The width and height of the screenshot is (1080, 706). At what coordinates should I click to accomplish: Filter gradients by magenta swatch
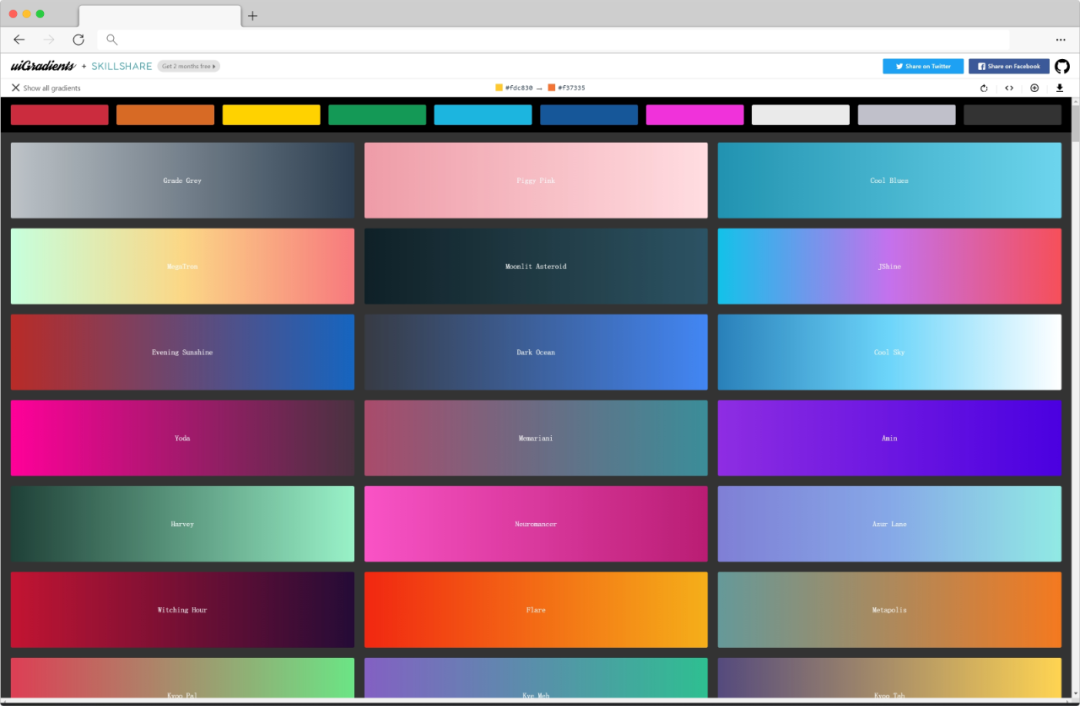[695, 115]
